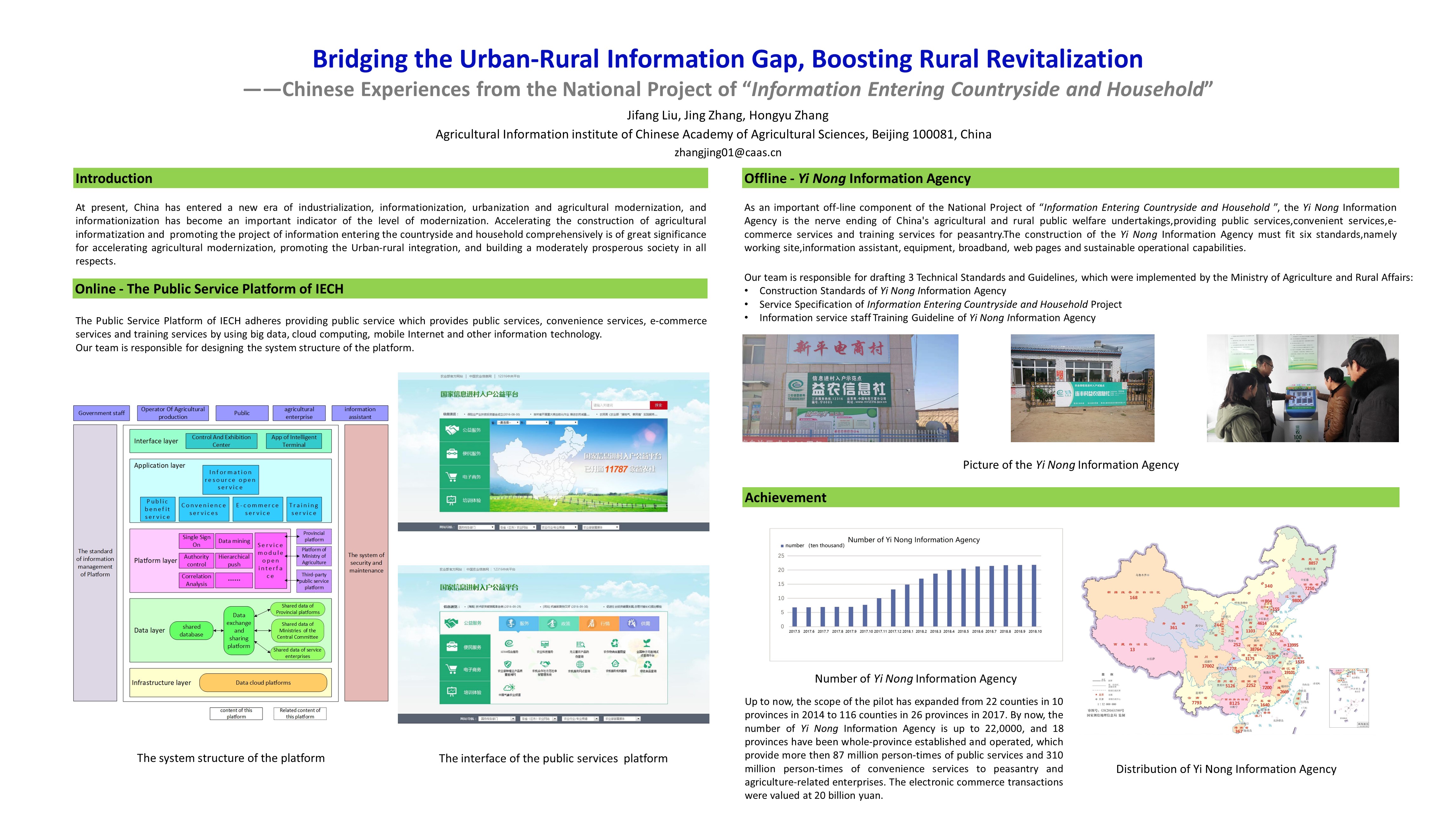Select 培训体验 item in map-banner screenshot
The height and width of the screenshot is (819, 1456).
465,500
